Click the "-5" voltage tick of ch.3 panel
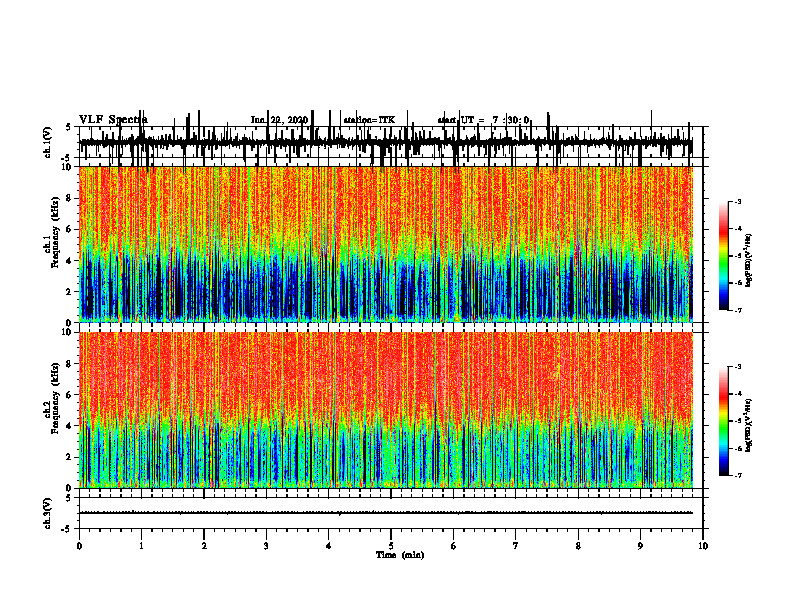 (68, 529)
